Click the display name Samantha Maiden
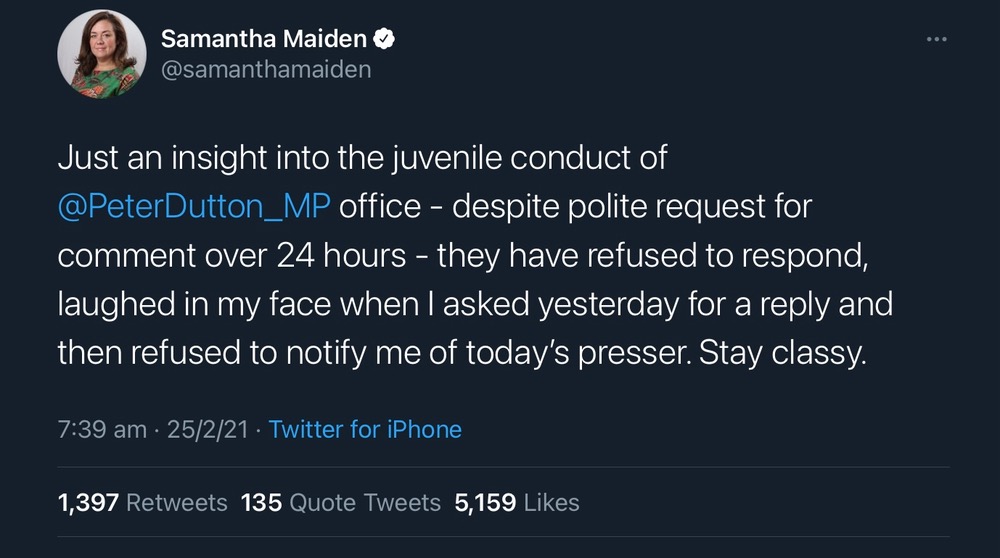Screen dimensions: 1000x558 click(x=263, y=39)
